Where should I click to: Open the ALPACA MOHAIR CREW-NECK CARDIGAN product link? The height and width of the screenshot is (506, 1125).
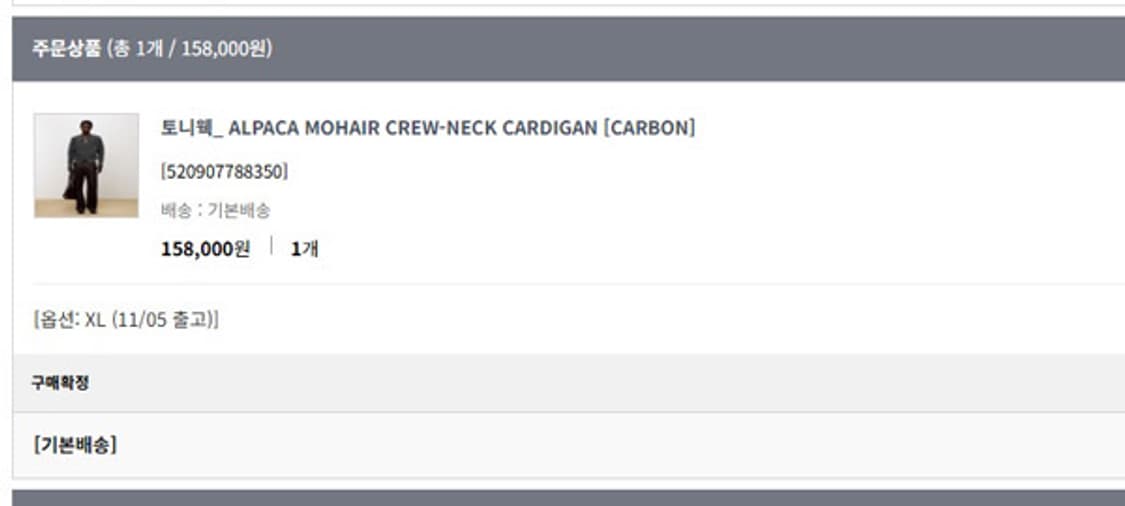point(427,128)
